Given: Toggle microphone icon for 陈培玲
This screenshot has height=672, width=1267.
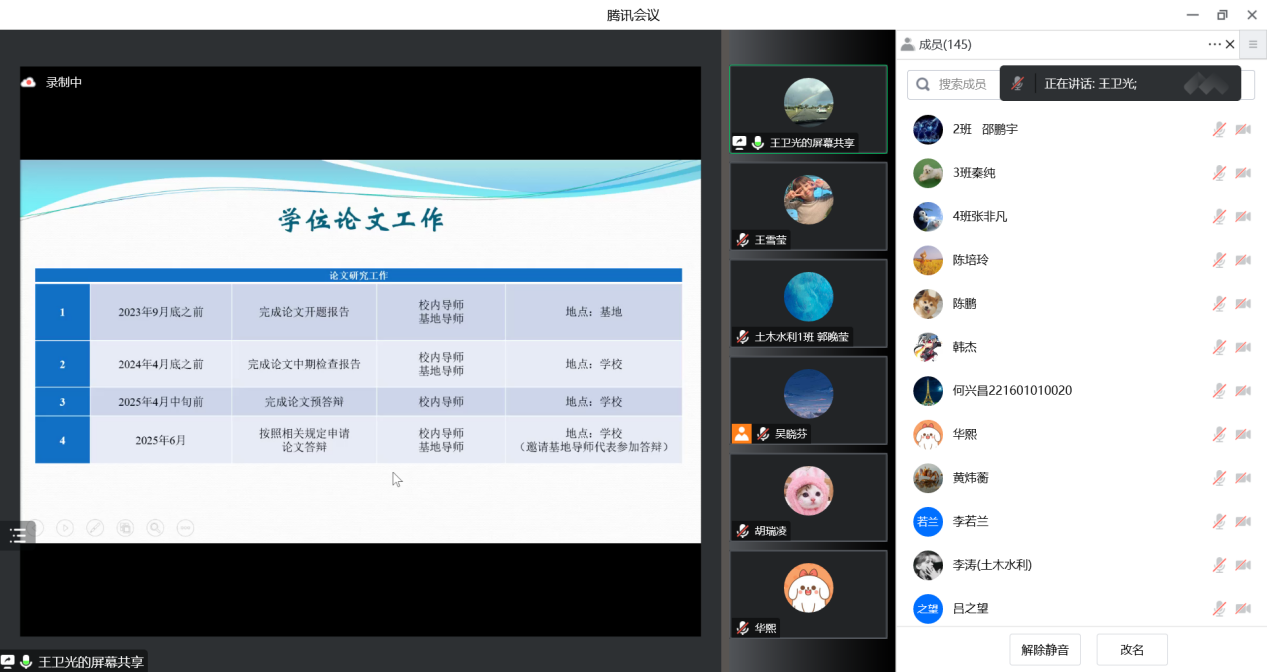Looking at the screenshot, I should pos(1219,260).
